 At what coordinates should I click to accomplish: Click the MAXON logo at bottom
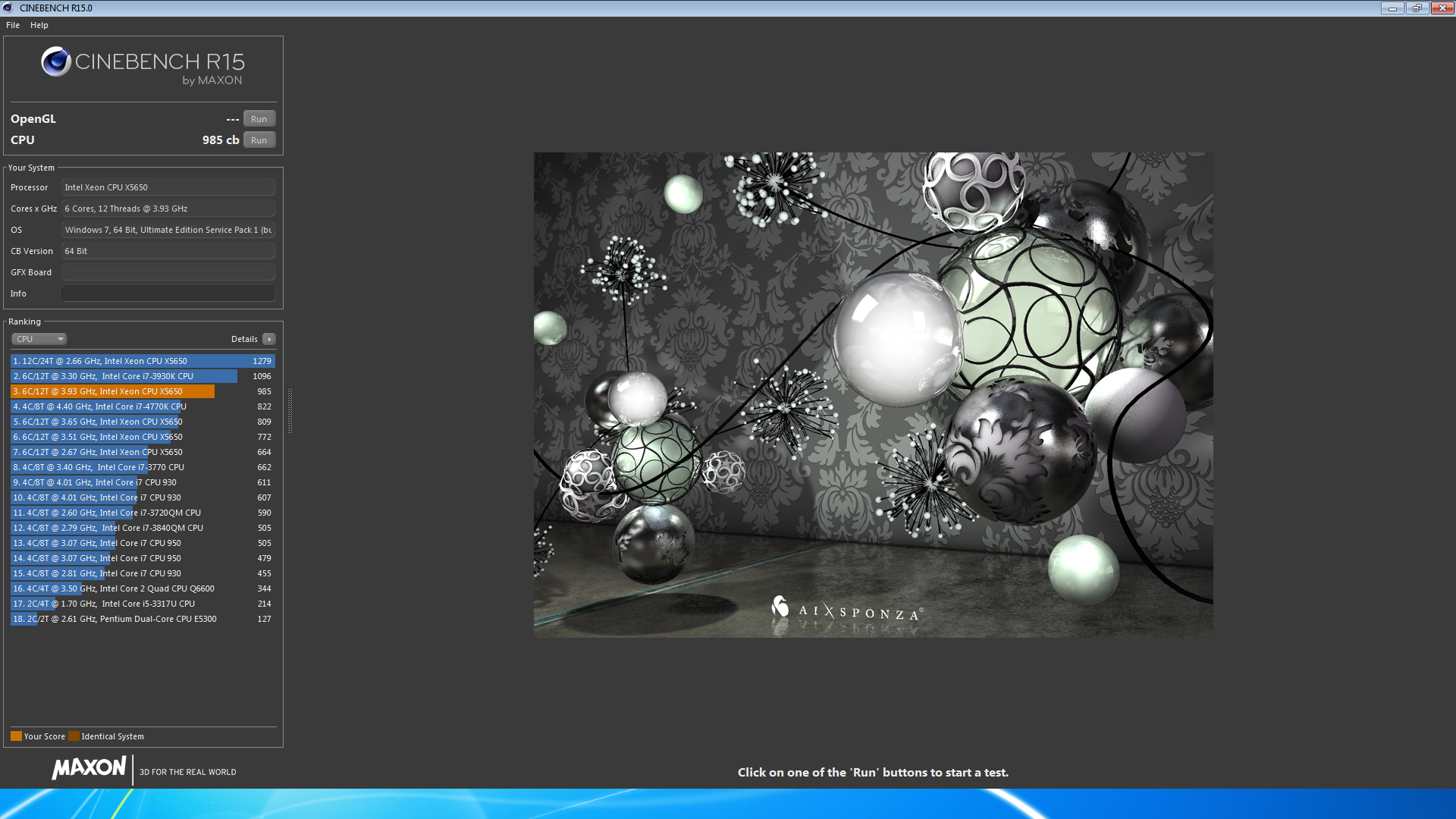[89, 768]
